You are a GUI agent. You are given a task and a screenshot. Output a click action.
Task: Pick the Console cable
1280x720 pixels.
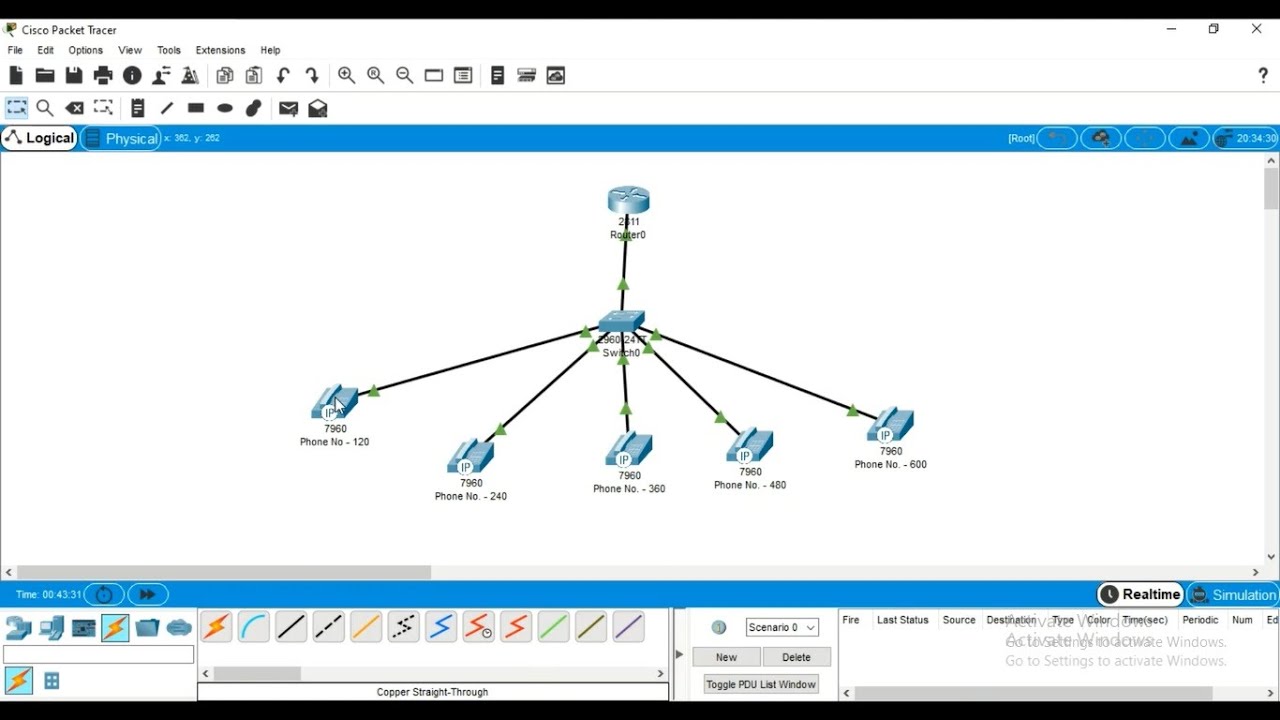click(x=254, y=627)
